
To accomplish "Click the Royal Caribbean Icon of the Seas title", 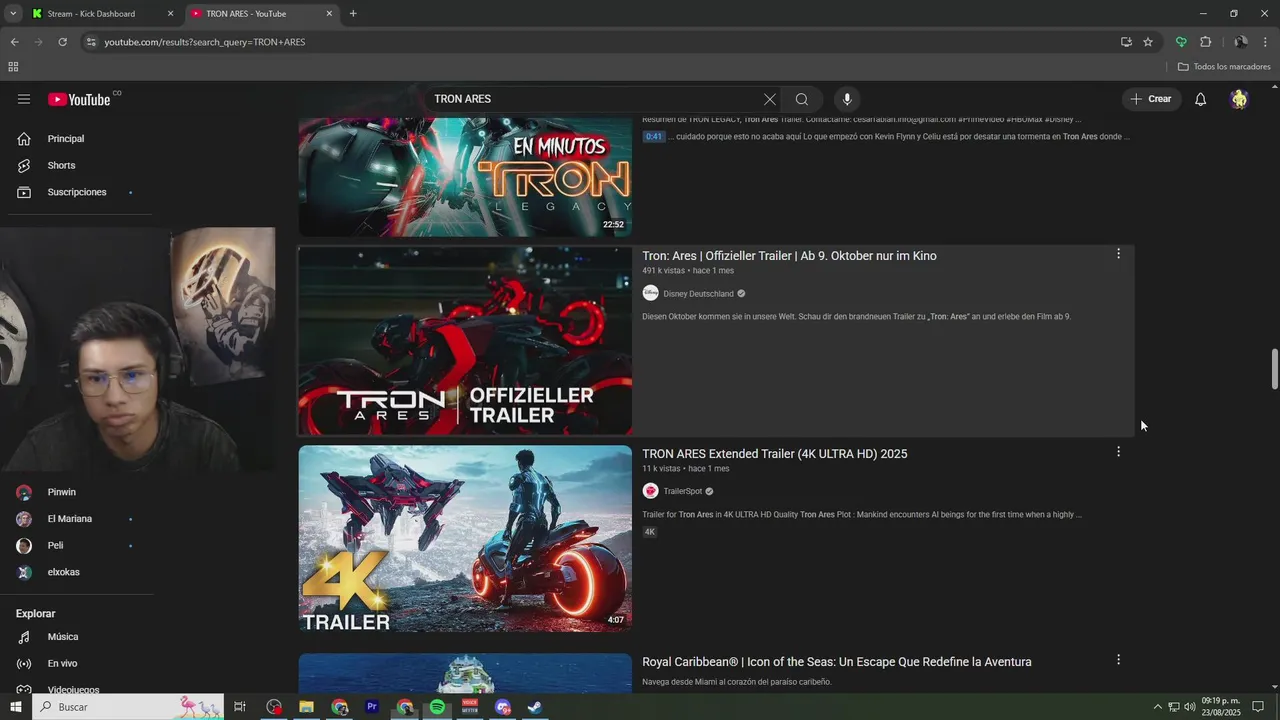I will point(836,662).
